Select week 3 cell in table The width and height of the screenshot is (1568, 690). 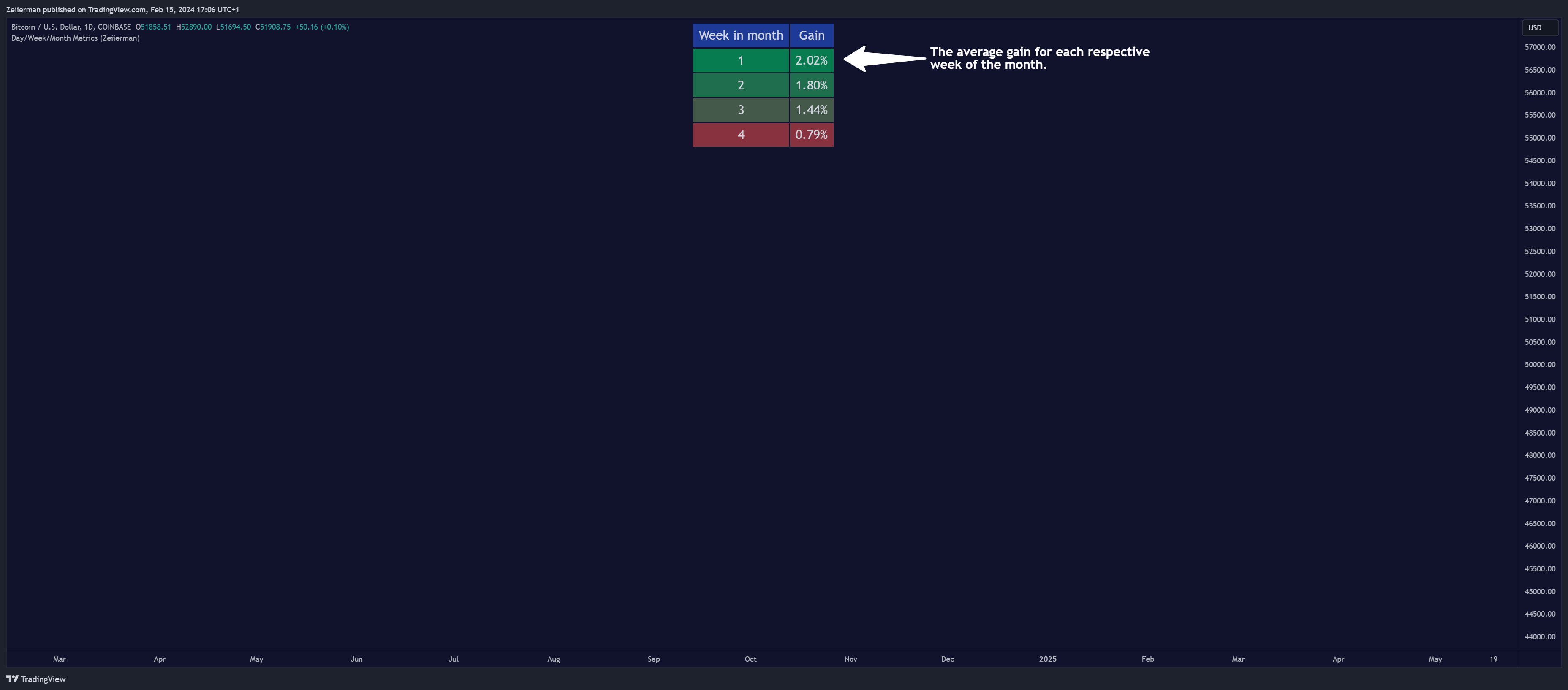click(741, 110)
